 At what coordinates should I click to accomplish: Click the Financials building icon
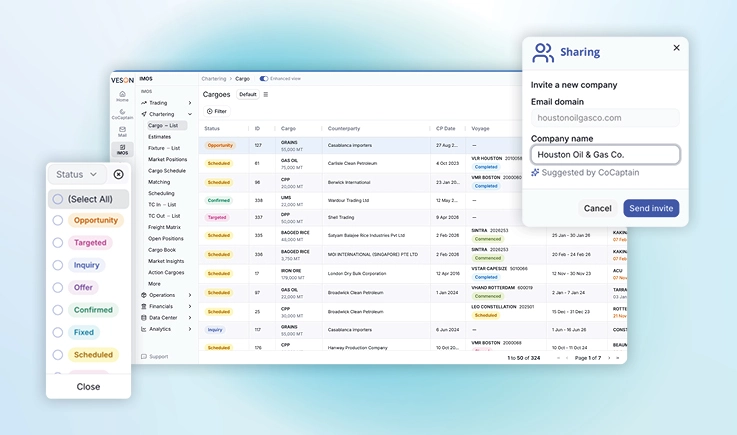144,306
